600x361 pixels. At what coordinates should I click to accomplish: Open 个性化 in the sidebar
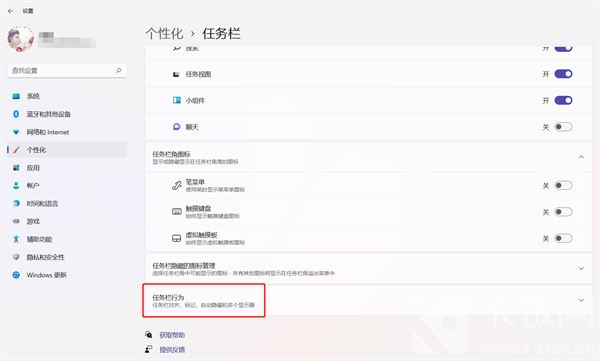(67, 150)
